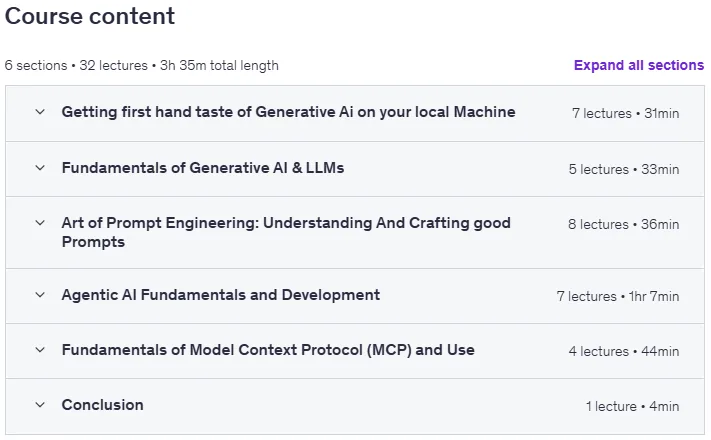The width and height of the screenshot is (711, 440).
Task: Click the 7 lectures • 1hr 7min label
Action: (x=618, y=296)
